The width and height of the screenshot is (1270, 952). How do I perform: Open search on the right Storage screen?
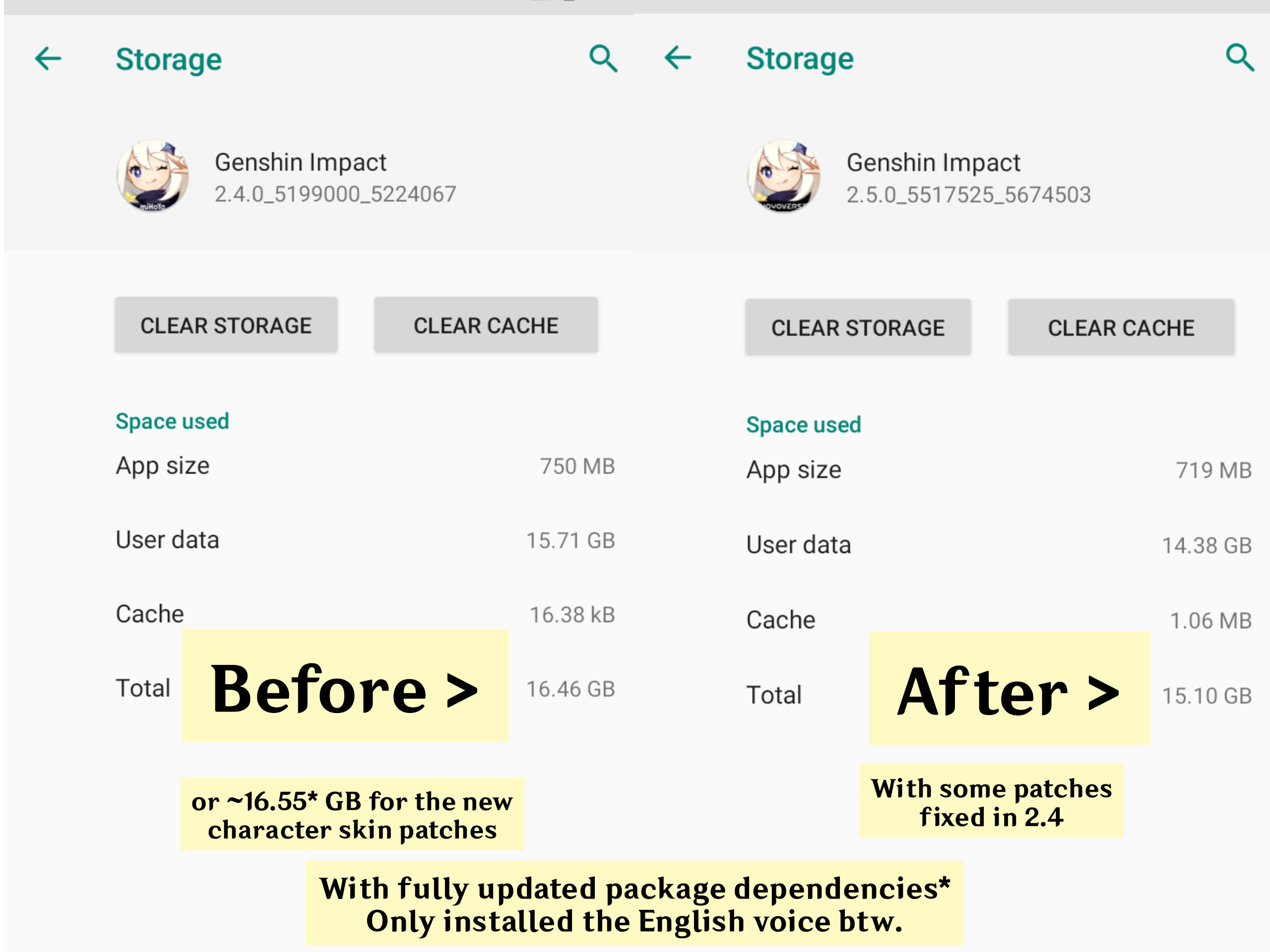click(x=1239, y=58)
